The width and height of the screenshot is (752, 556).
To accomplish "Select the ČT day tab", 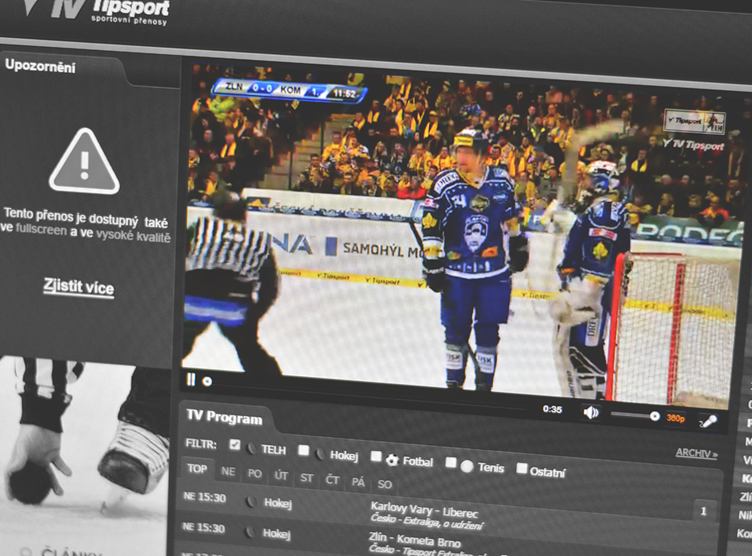I will pos(332,480).
